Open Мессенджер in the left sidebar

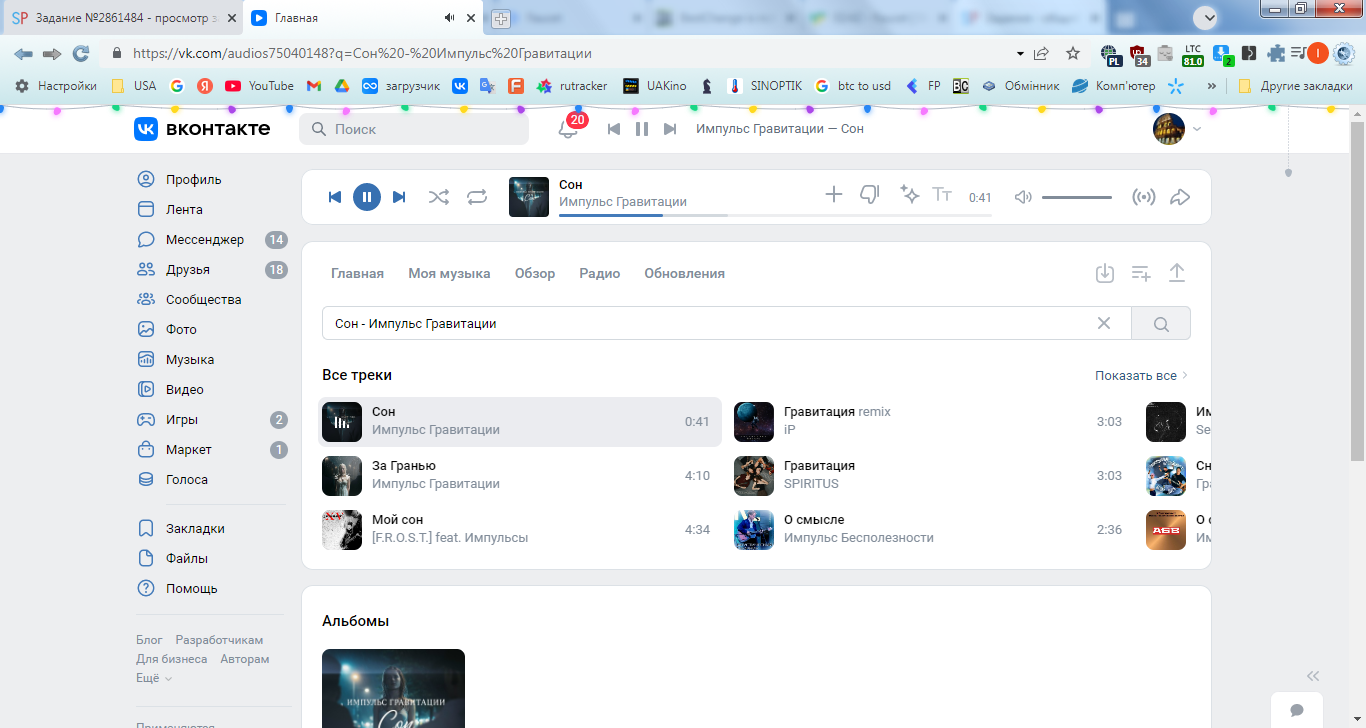(x=211, y=240)
